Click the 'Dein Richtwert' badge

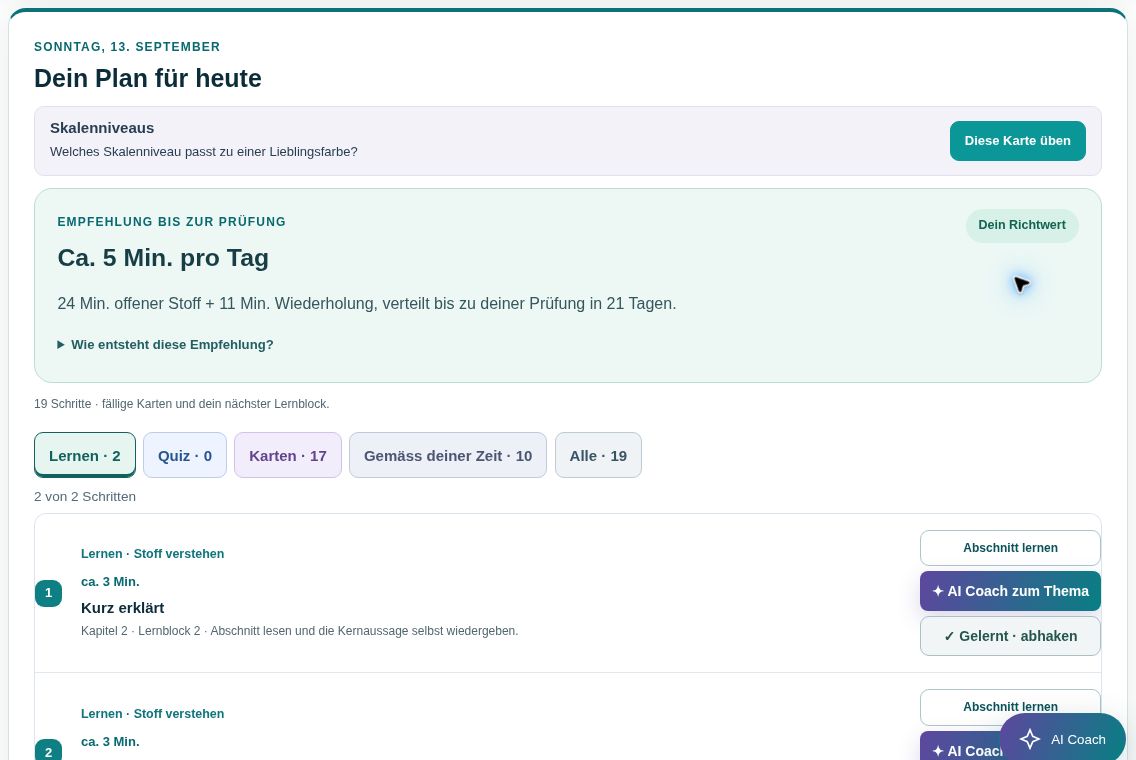[x=1022, y=225]
